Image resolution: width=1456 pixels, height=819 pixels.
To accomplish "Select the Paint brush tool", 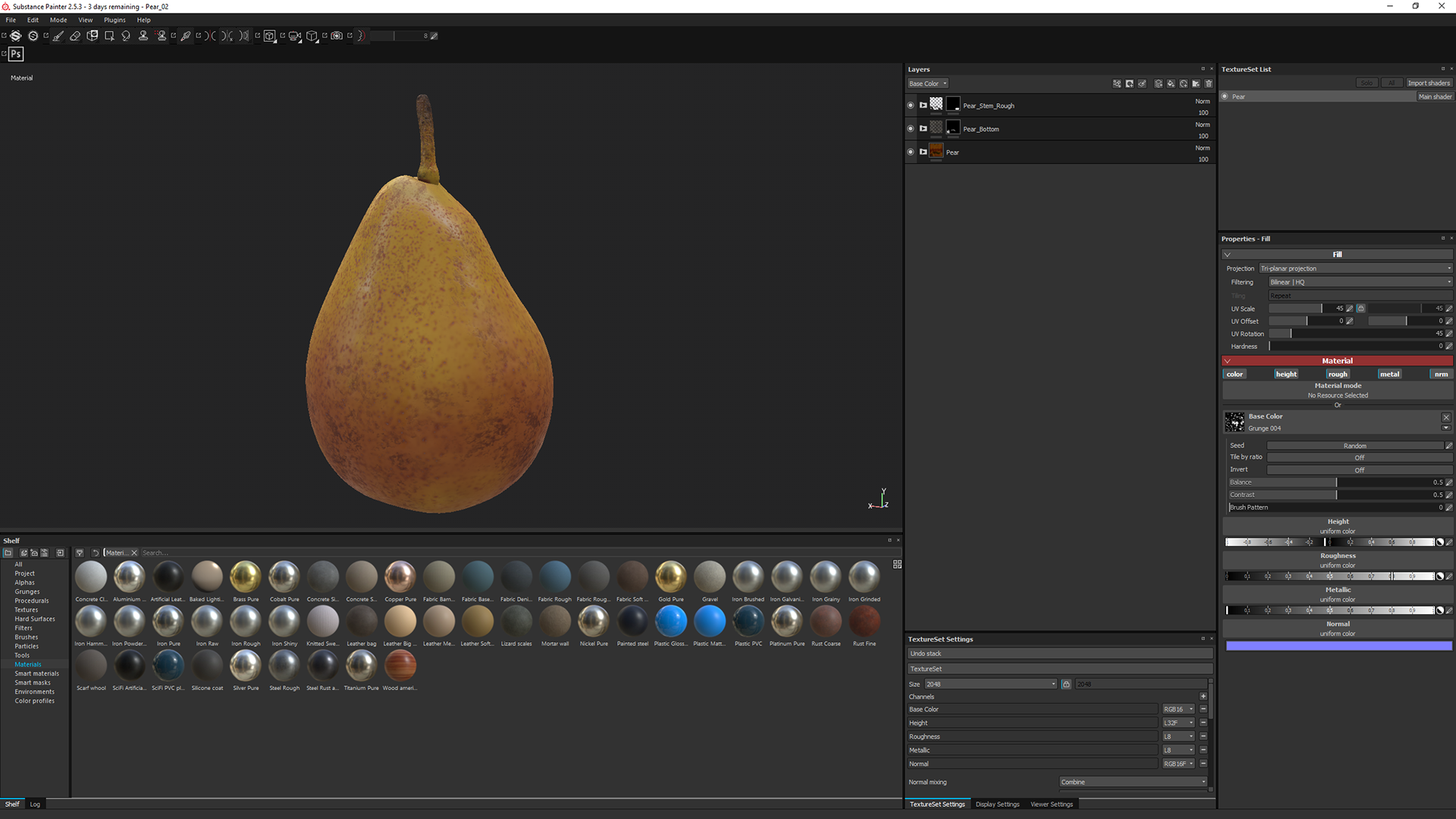I will click(x=58, y=36).
